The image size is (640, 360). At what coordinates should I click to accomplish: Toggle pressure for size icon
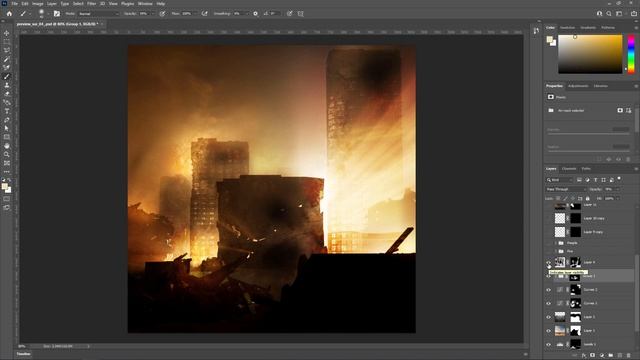pyautogui.click(x=289, y=13)
